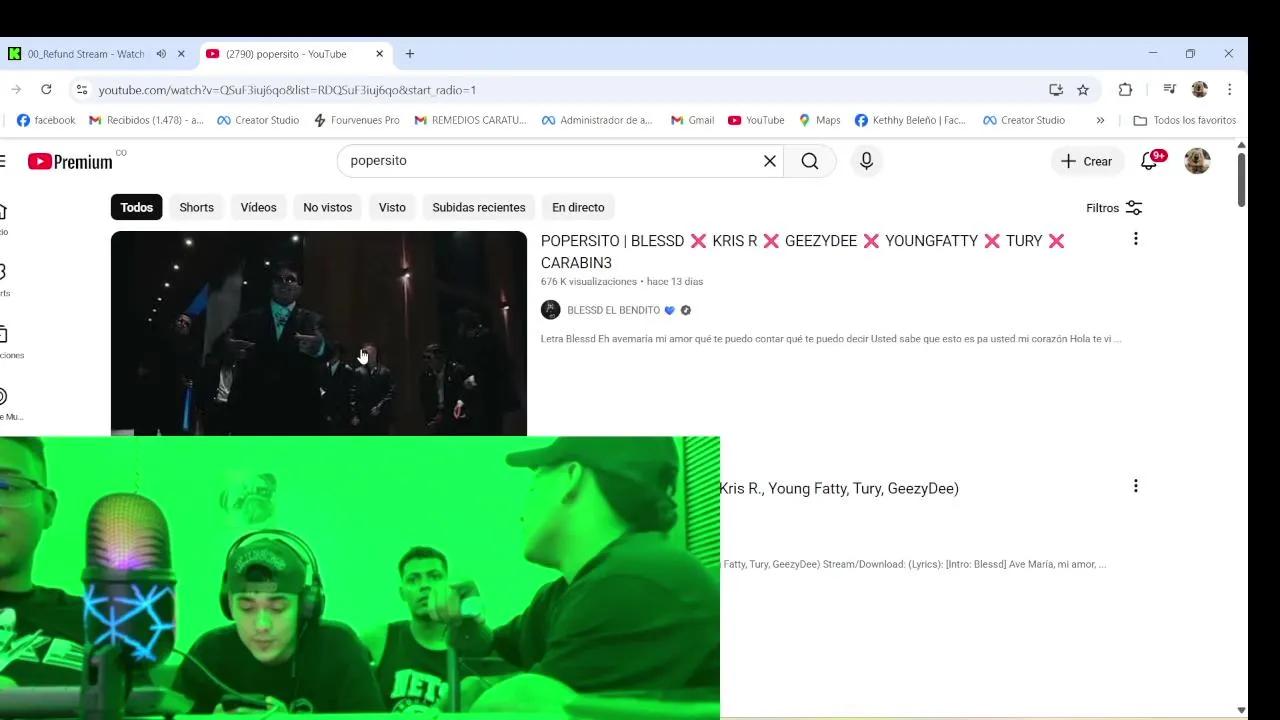The width and height of the screenshot is (1280, 720).
Task: Close the popersito YouTube tab
Action: (x=379, y=54)
